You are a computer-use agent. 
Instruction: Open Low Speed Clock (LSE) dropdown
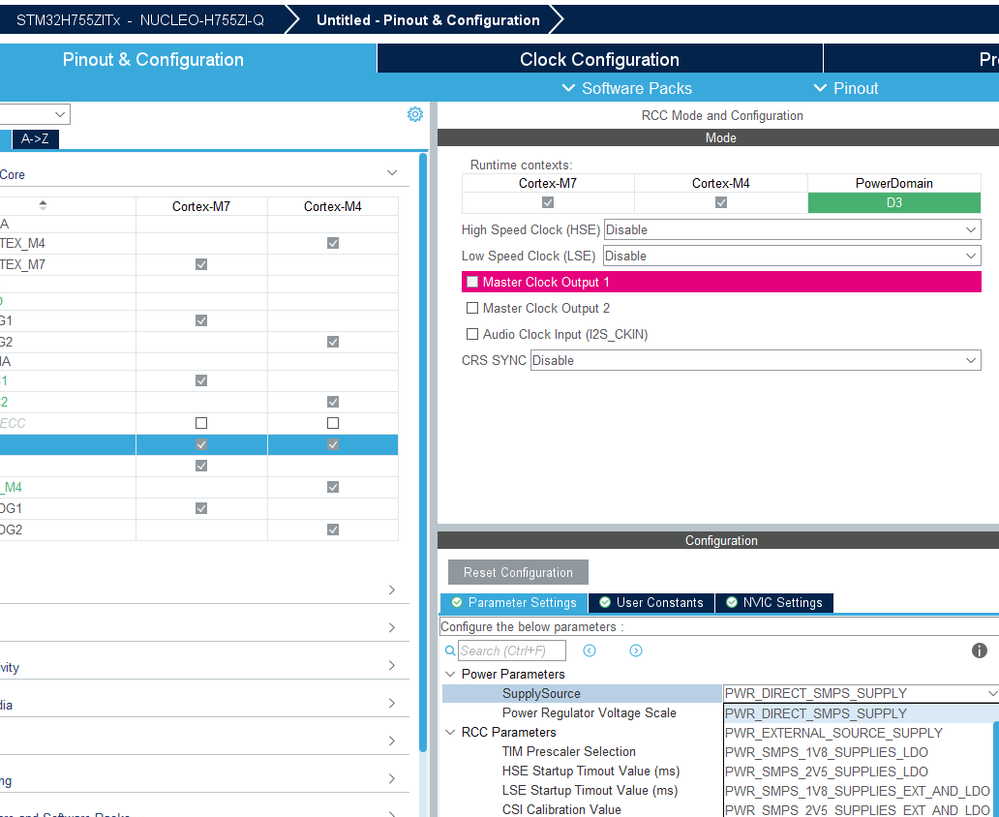792,256
